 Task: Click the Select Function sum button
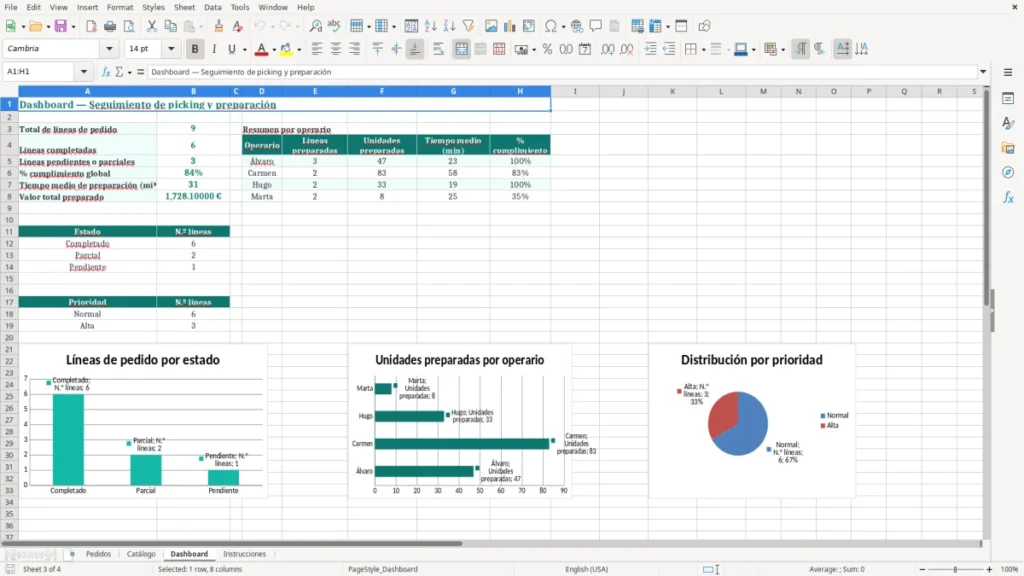point(119,72)
